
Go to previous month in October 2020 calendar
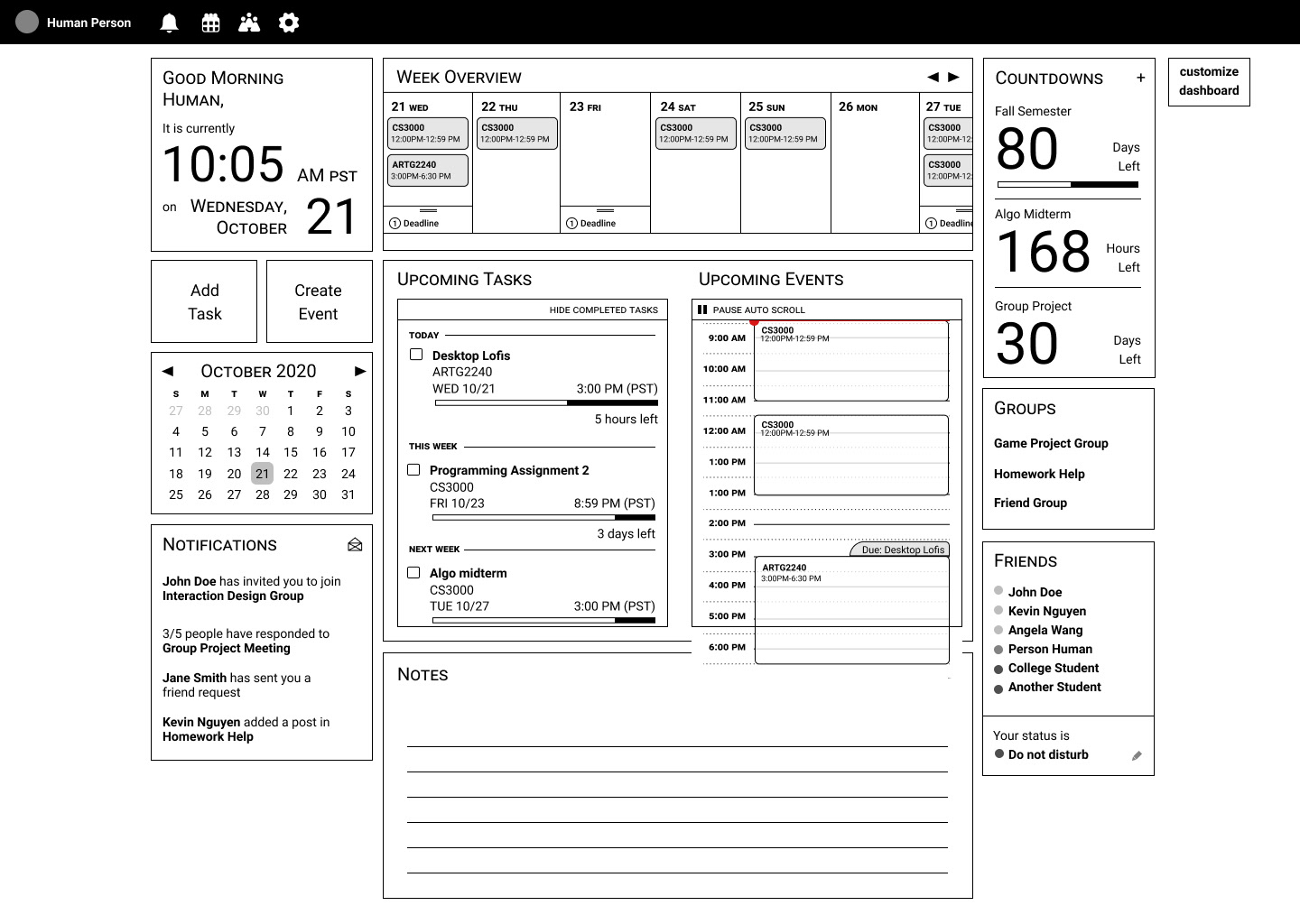pos(168,371)
